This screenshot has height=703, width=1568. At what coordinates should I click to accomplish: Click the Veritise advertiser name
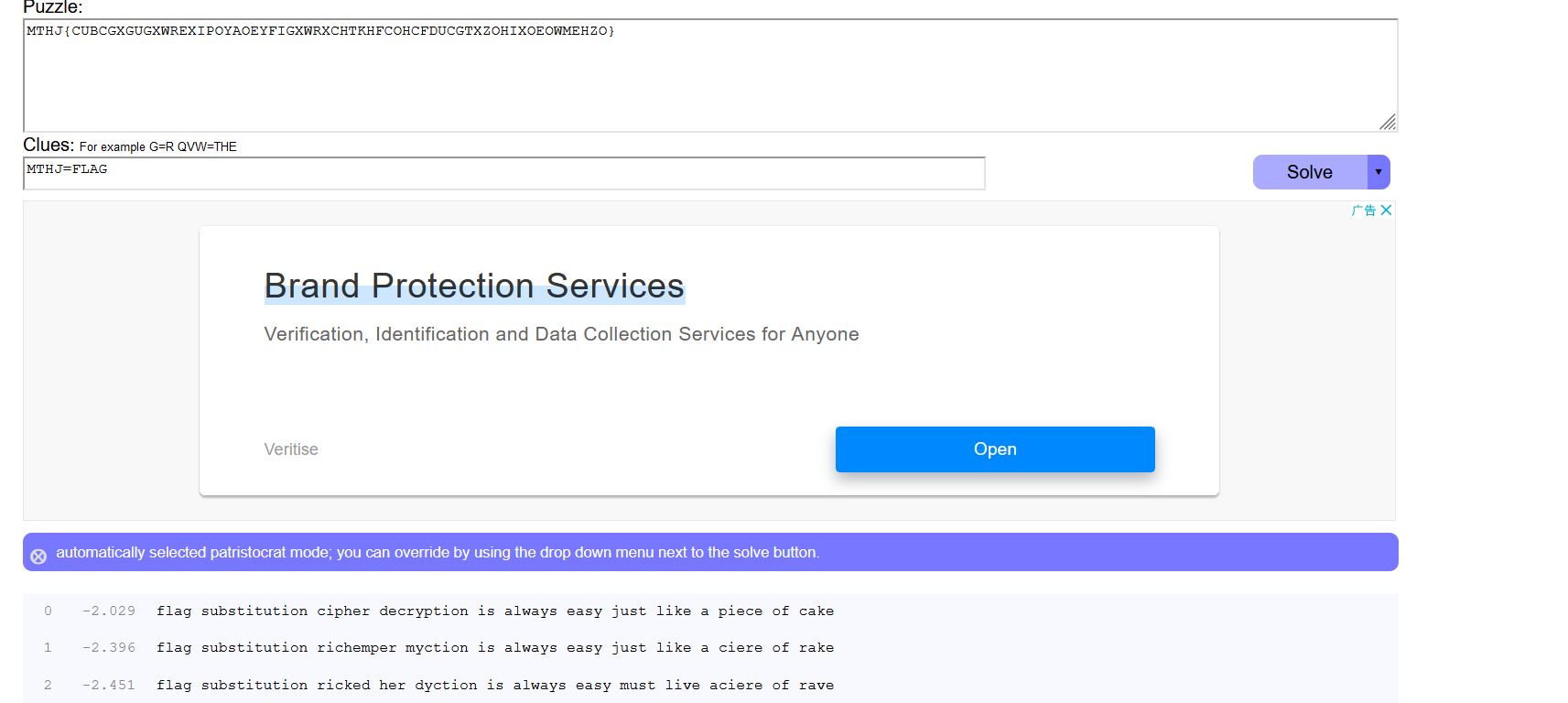coord(291,449)
